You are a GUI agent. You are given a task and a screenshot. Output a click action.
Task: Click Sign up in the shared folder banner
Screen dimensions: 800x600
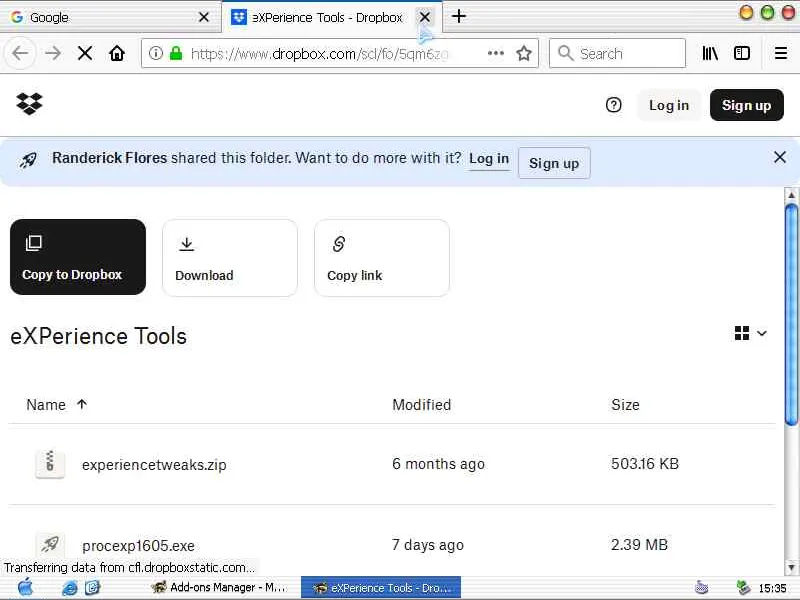coord(554,163)
